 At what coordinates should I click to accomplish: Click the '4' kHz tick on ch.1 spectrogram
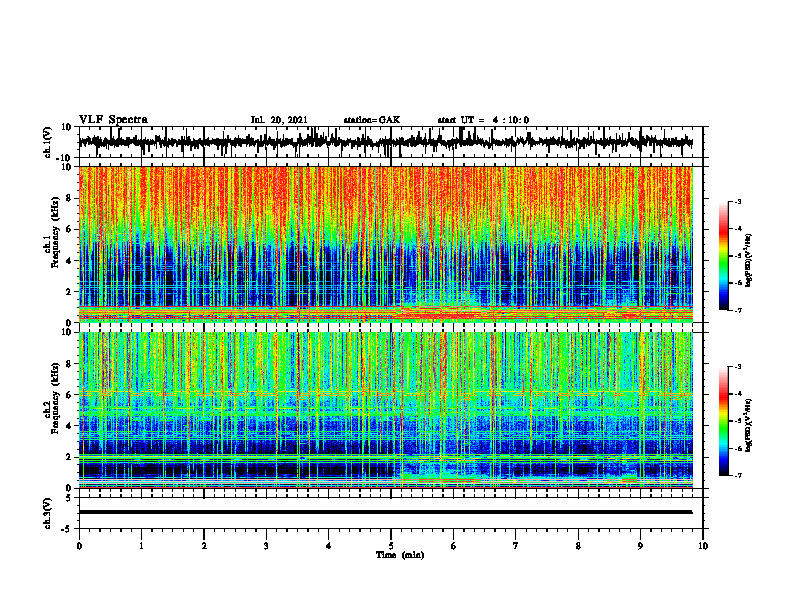click(x=69, y=261)
